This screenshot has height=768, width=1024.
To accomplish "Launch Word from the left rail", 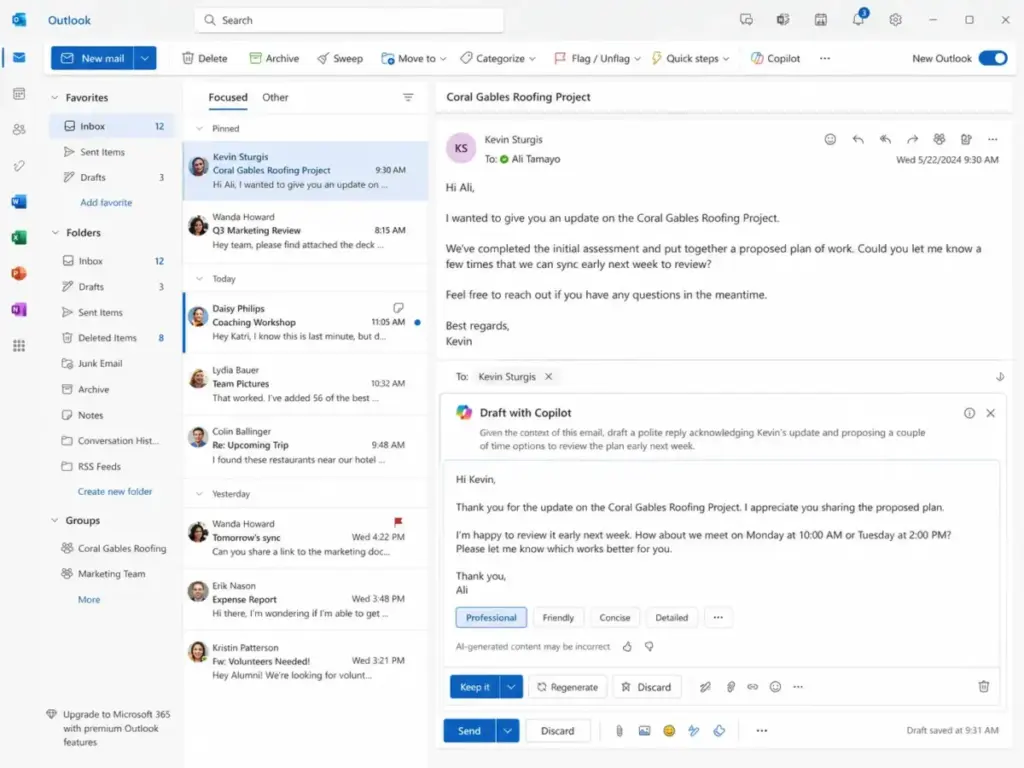I will 19,201.
